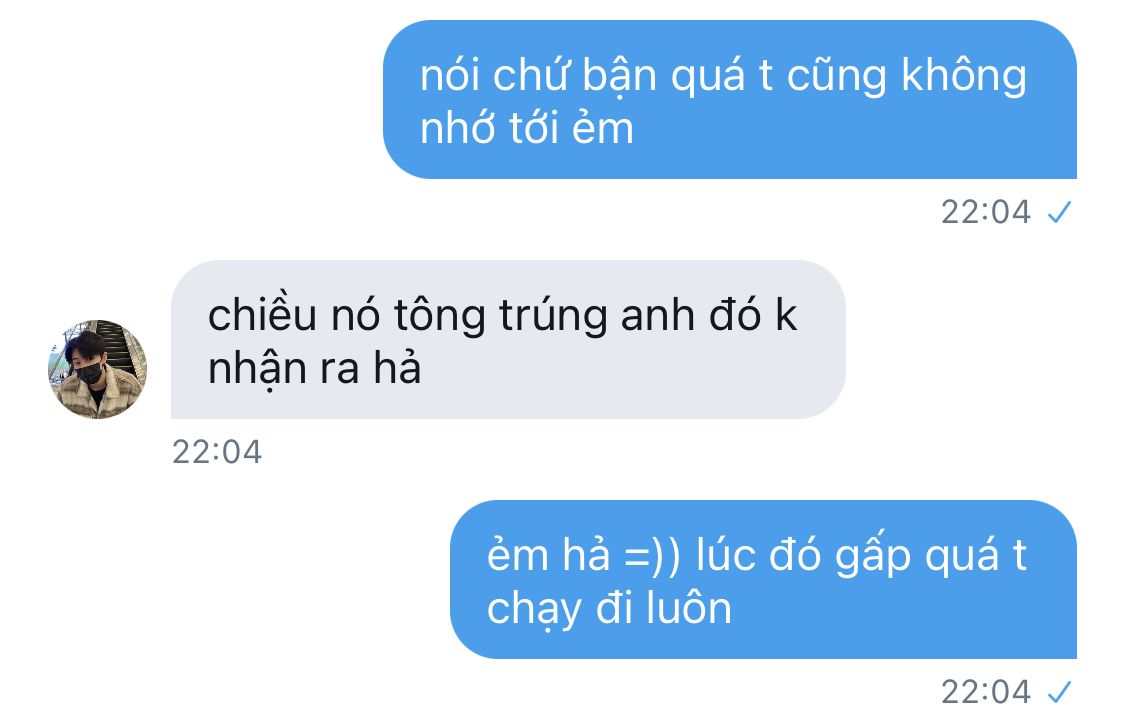Click the 22:04 timestamp under 'nhớ tới ẻm'

985,212
